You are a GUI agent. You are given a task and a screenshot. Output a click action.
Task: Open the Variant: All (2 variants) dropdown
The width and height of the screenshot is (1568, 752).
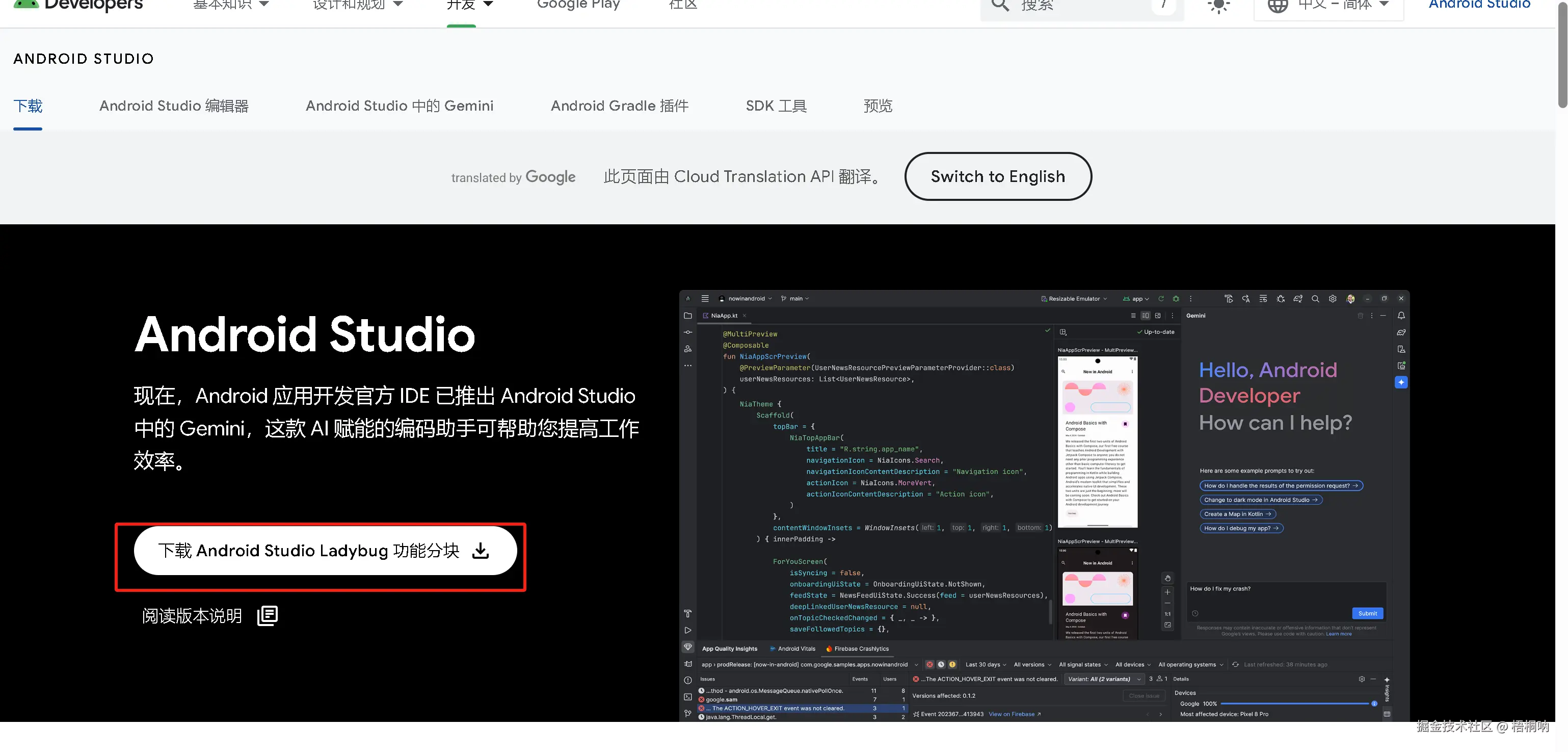coord(1104,679)
